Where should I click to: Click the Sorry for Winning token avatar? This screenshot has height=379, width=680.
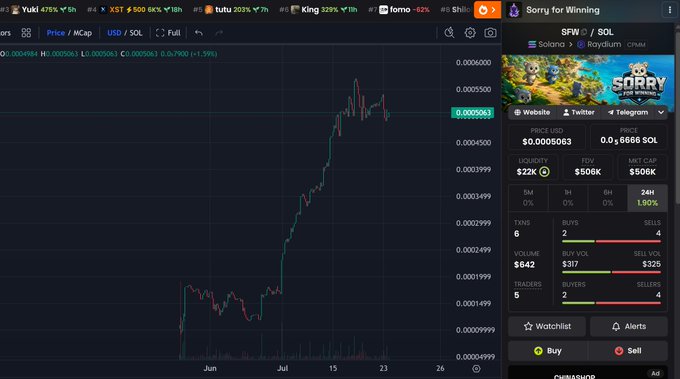click(x=514, y=10)
